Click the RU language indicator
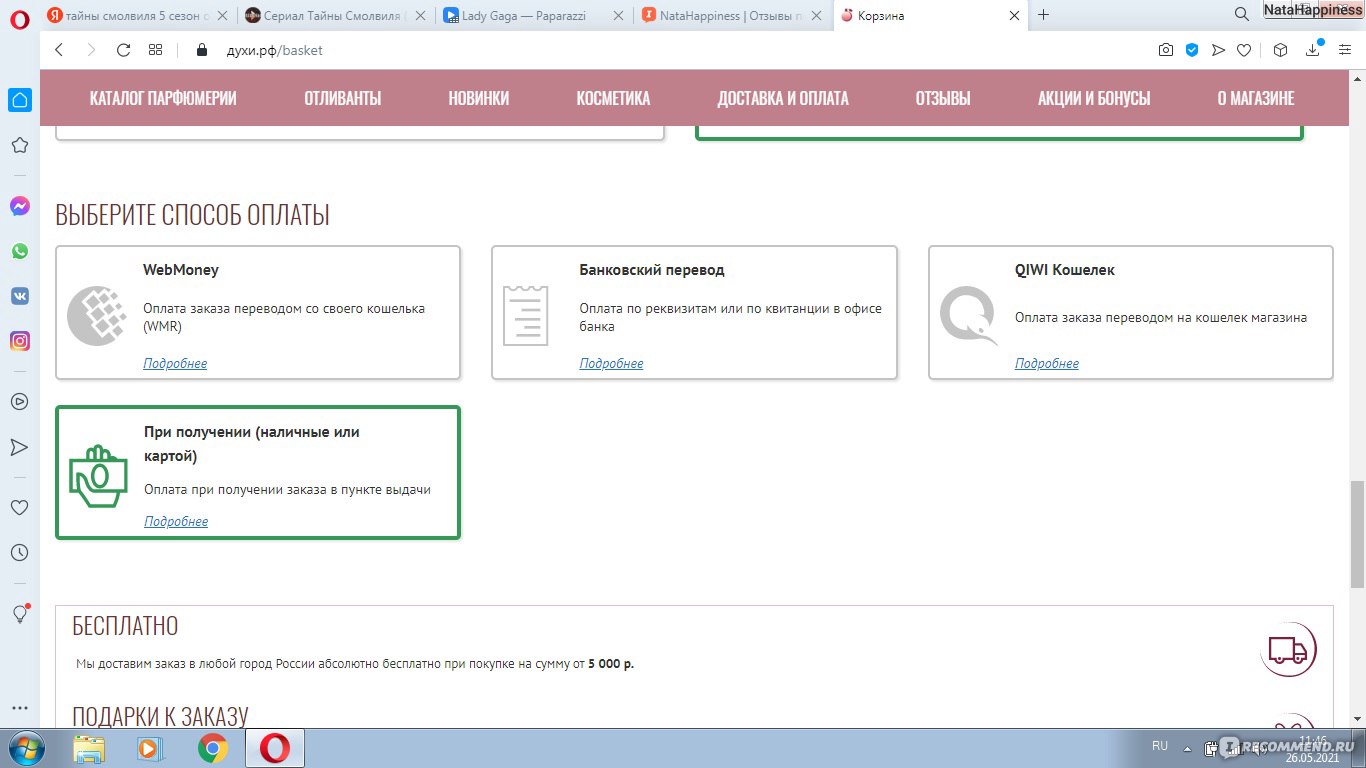 pyautogui.click(x=1160, y=746)
